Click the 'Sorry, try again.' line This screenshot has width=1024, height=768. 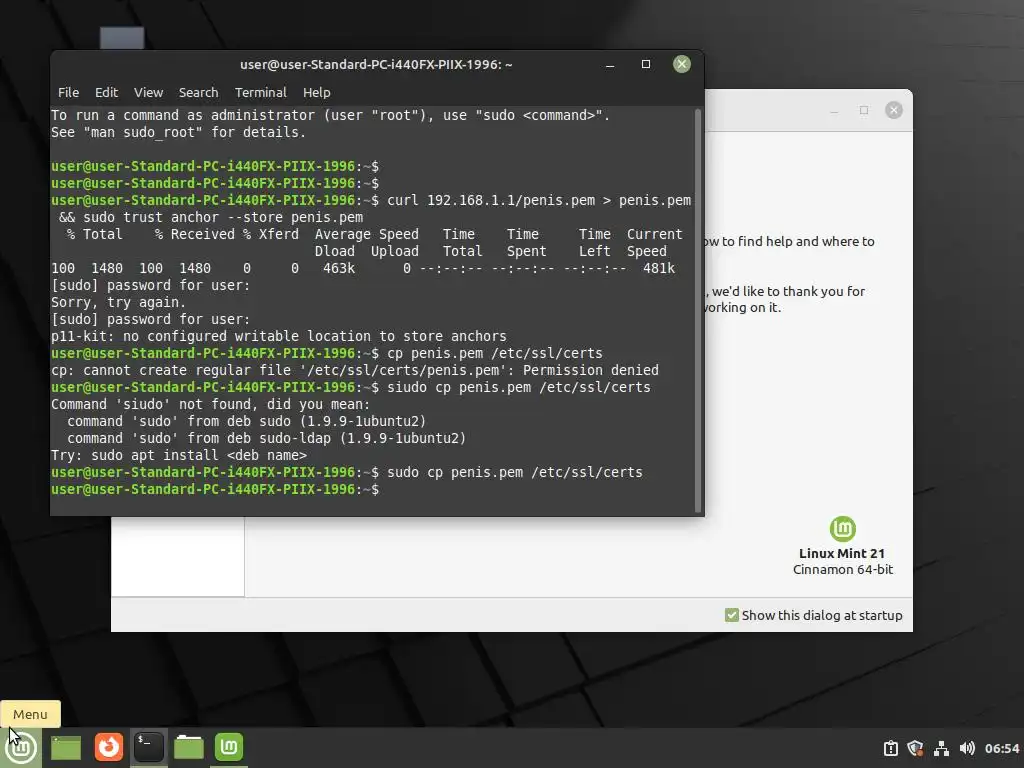pos(118,302)
